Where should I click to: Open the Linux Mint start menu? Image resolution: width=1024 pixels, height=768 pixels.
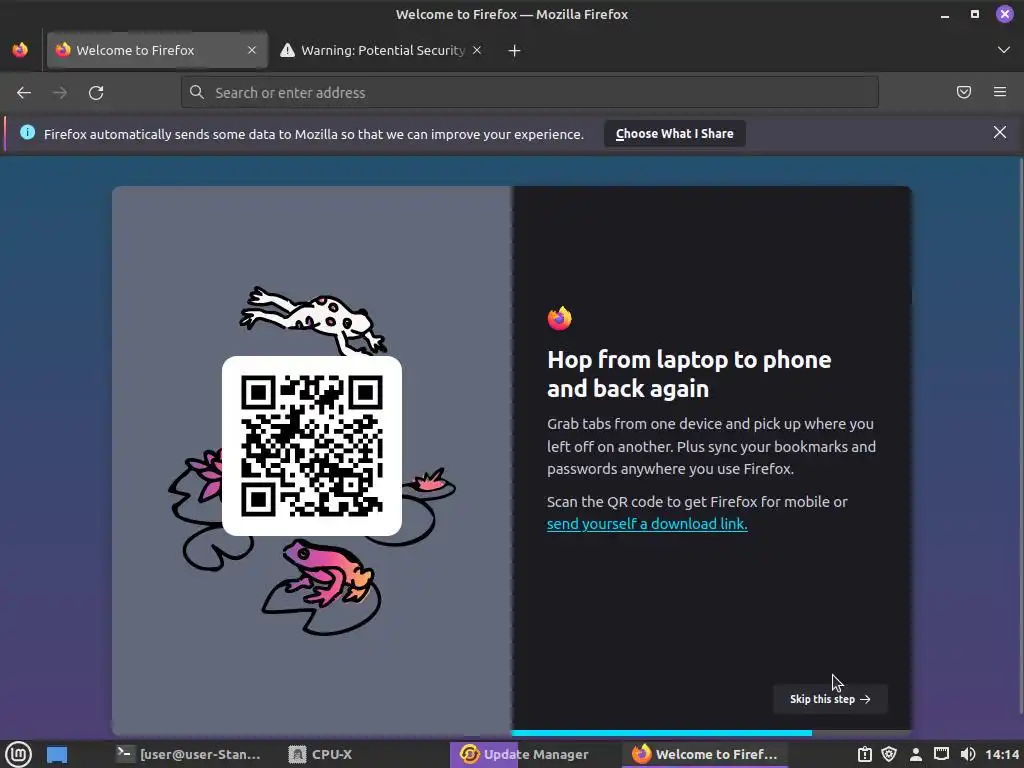[x=18, y=754]
